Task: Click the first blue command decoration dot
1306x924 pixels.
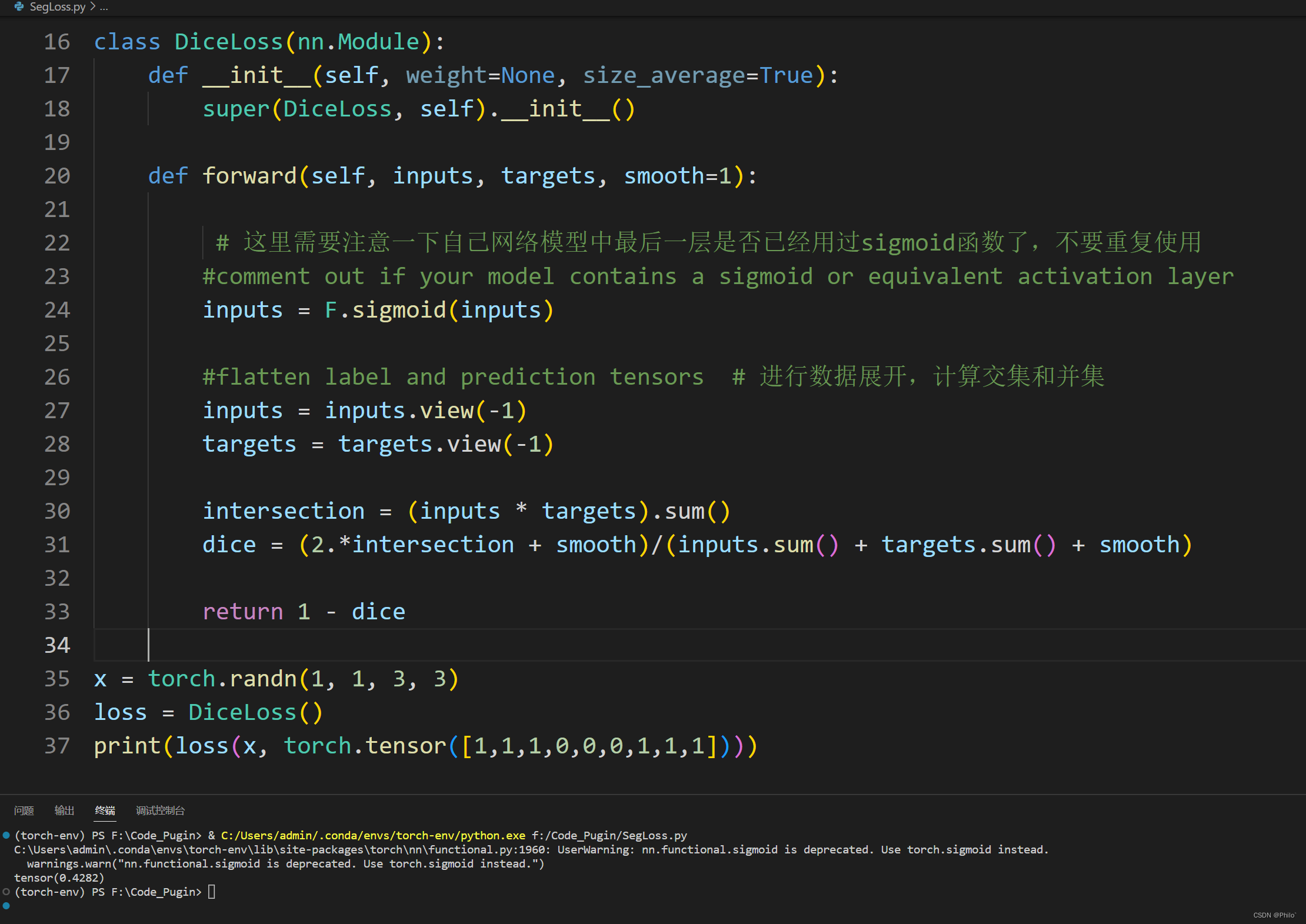Action: click(6, 835)
